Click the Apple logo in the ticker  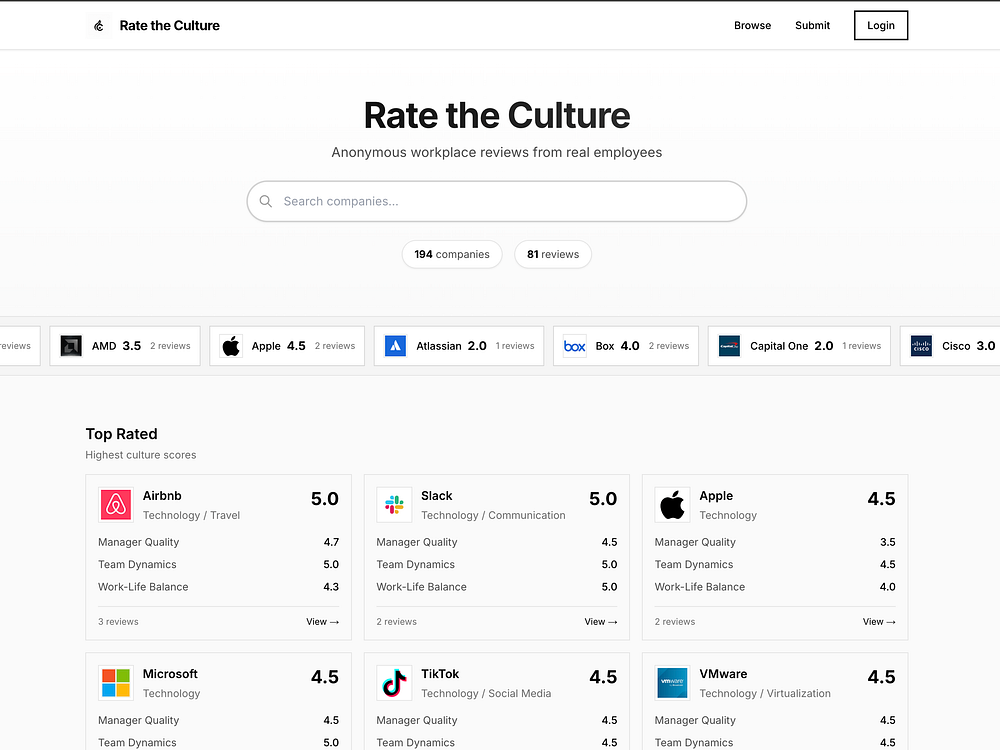231,346
